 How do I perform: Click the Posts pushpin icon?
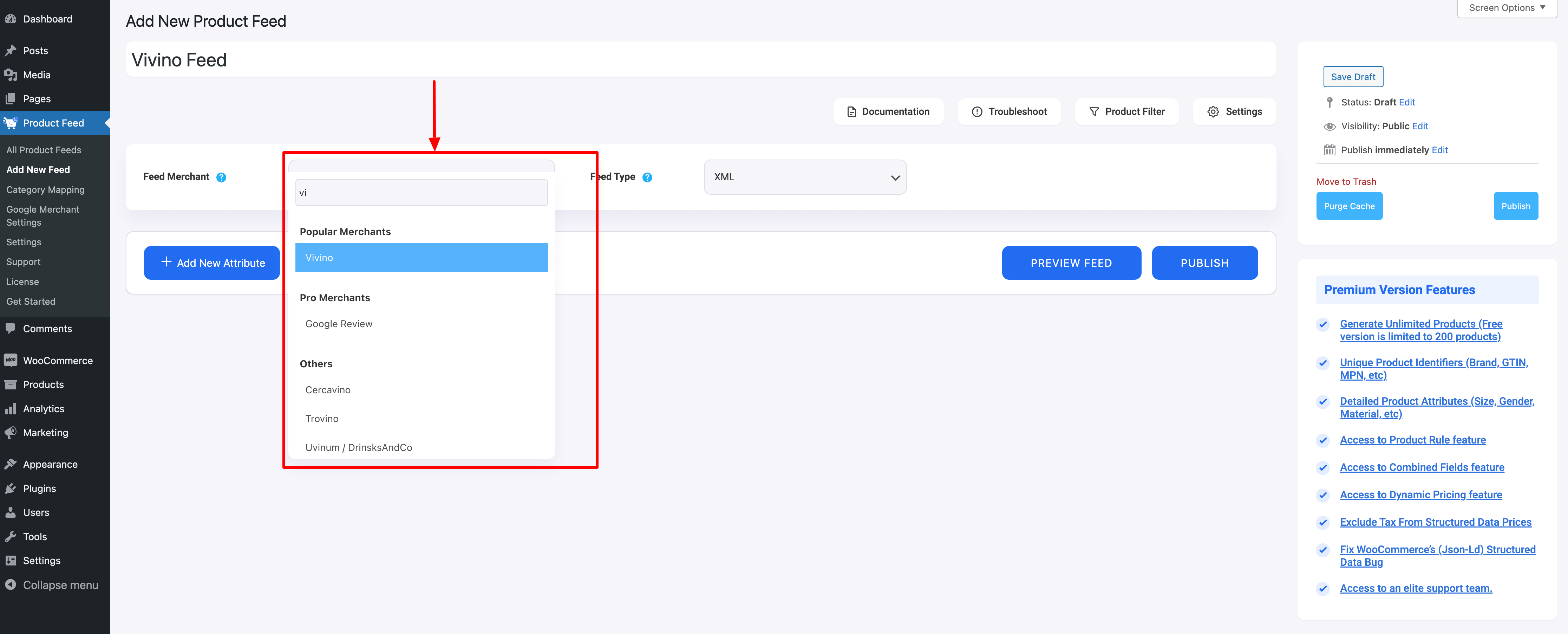[10, 51]
